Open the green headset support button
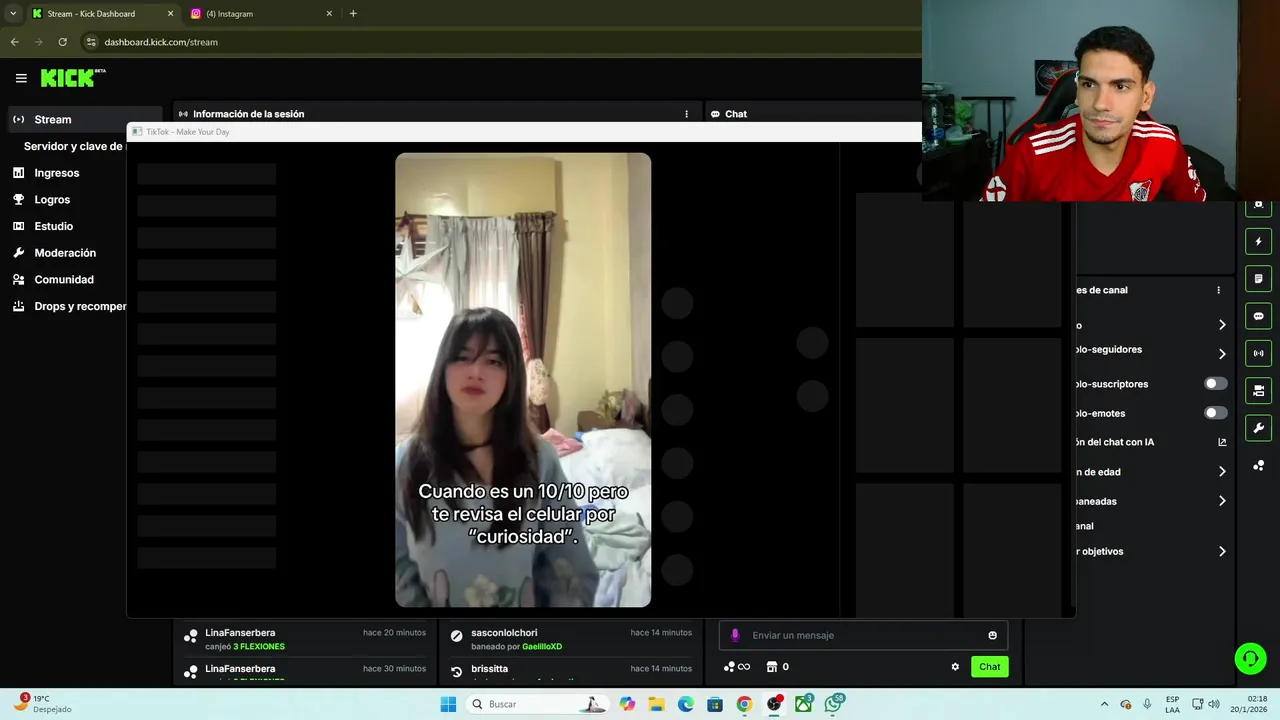 pos(1250,658)
